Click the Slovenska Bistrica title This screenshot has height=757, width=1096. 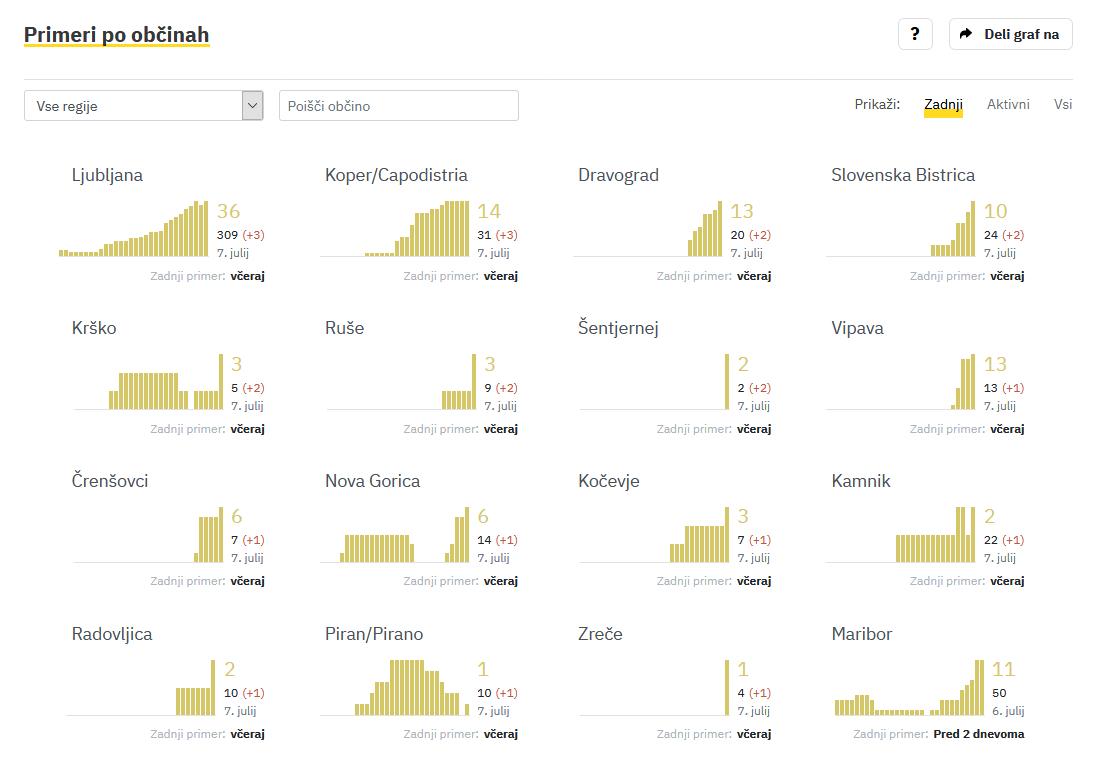coord(902,175)
